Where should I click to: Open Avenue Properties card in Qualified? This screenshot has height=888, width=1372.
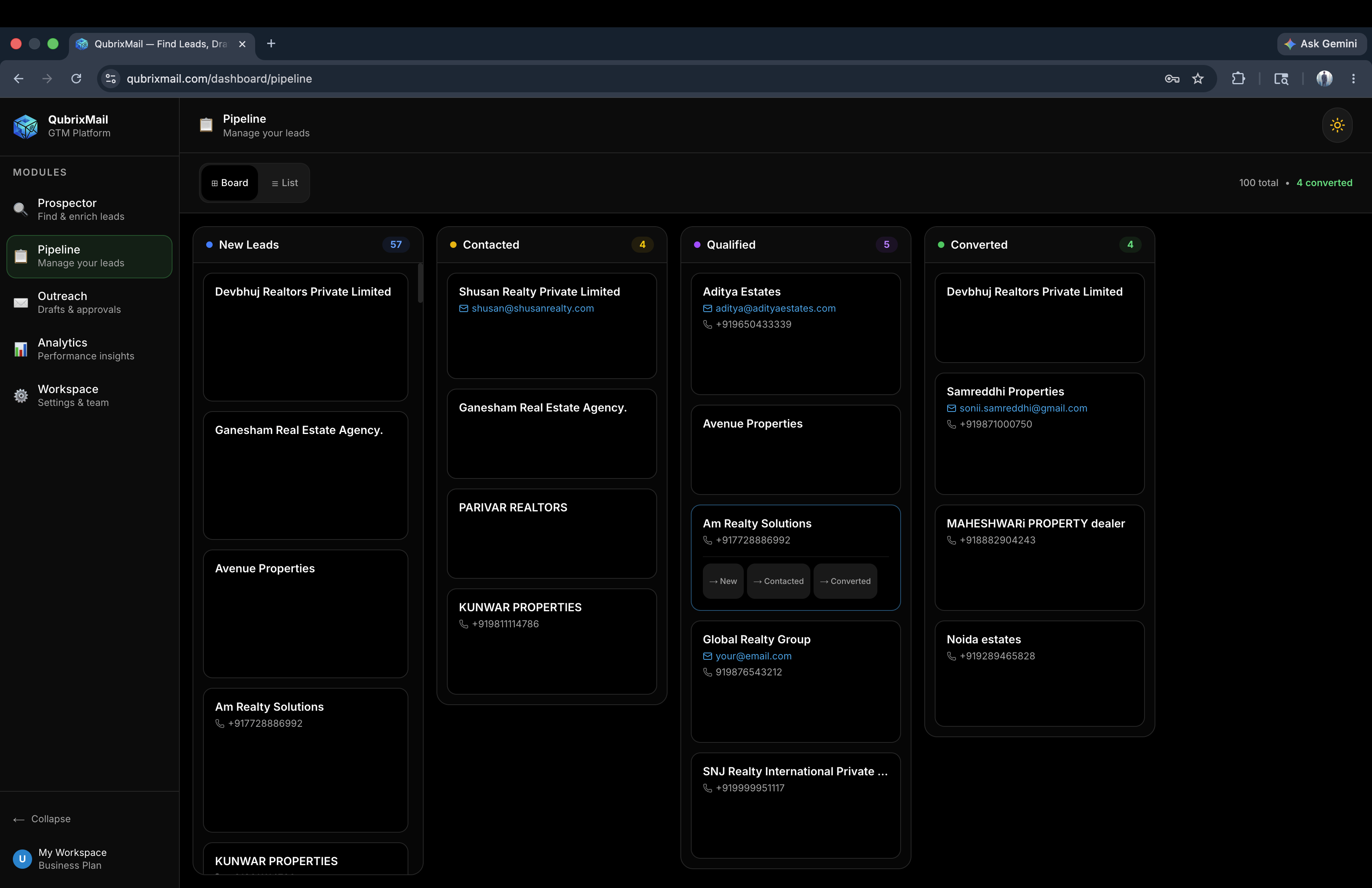796,450
